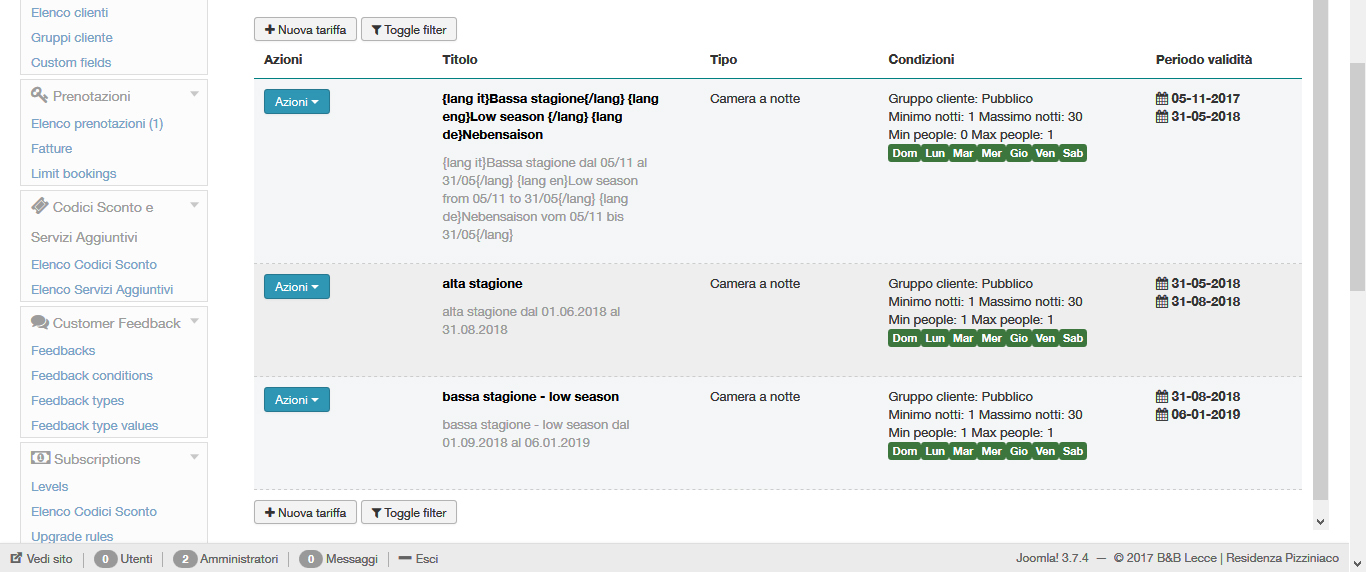Click the ticket icon beside Codici Sconto
Screen dimensions: 1366x572
40,206
